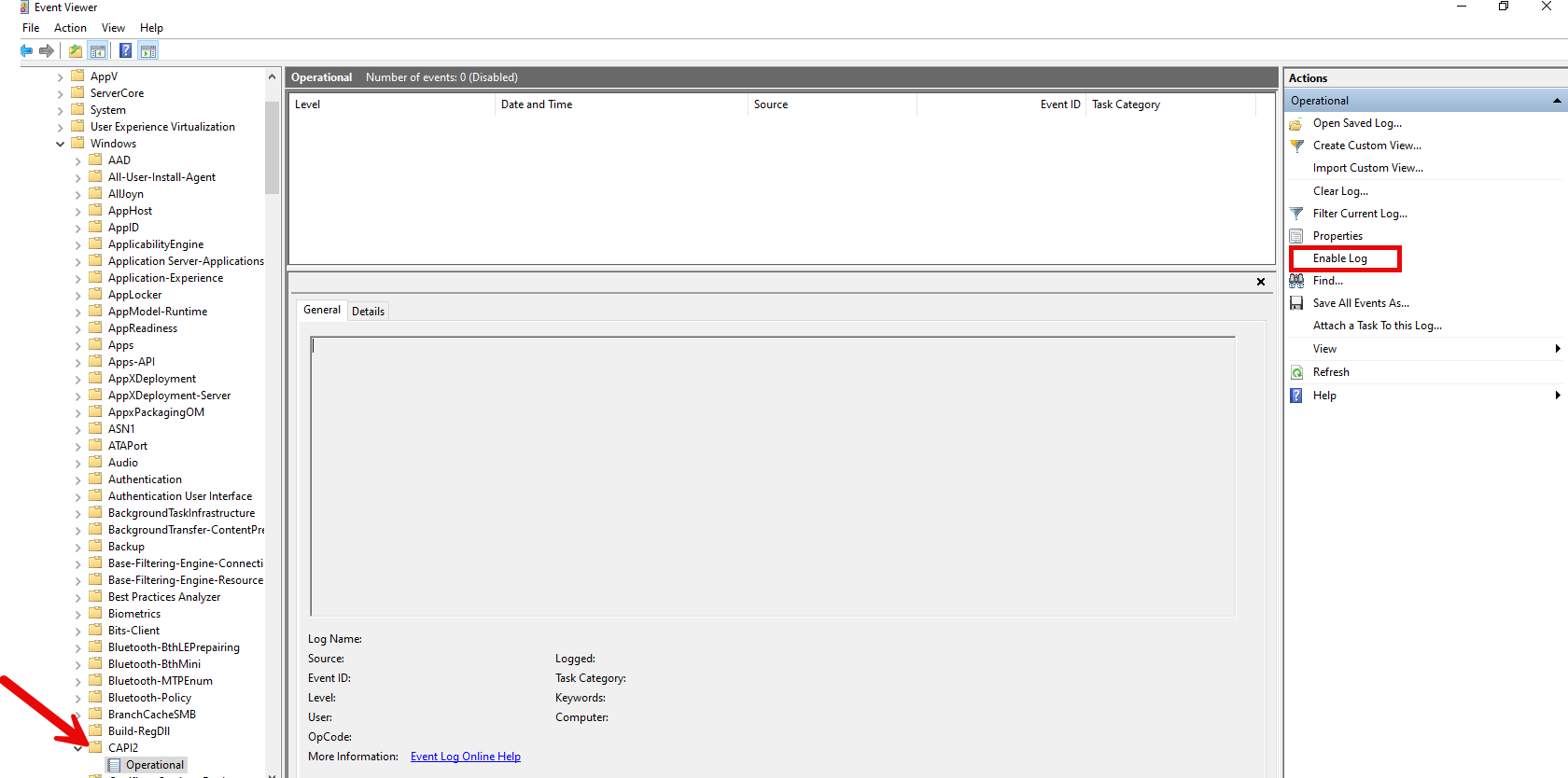The height and width of the screenshot is (778, 1568).
Task: Close the event preview pane
Action: point(1261,282)
